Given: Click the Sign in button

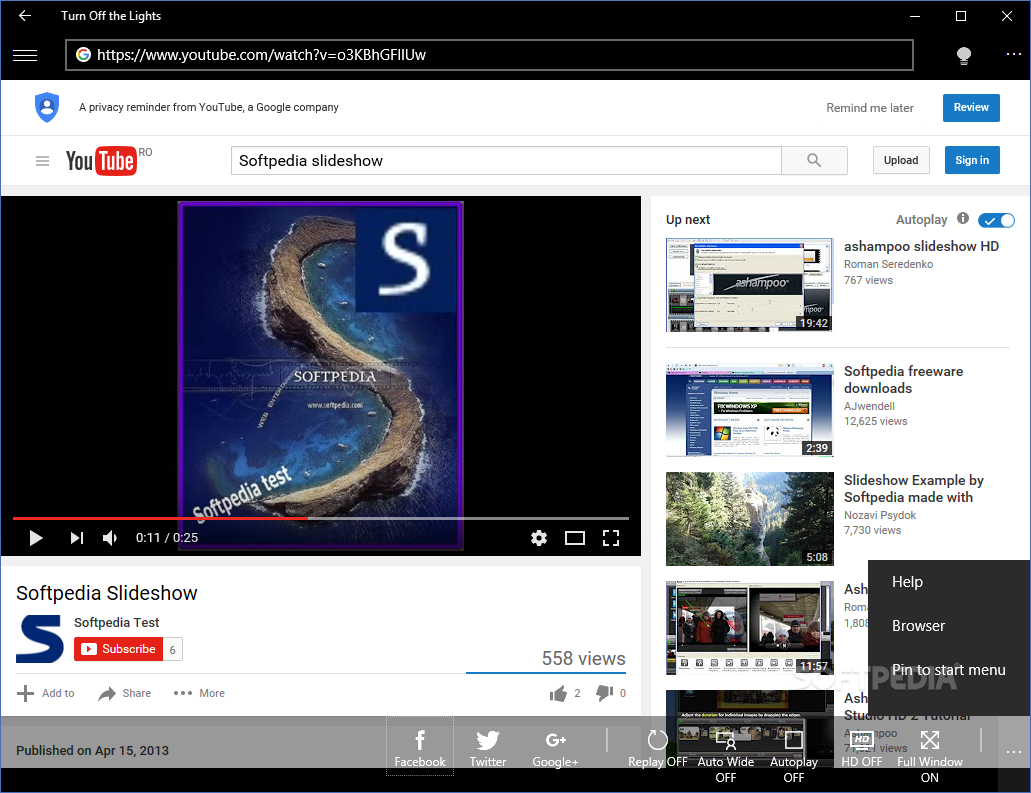Looking at the screenshot, I should [x=972, y=160].
